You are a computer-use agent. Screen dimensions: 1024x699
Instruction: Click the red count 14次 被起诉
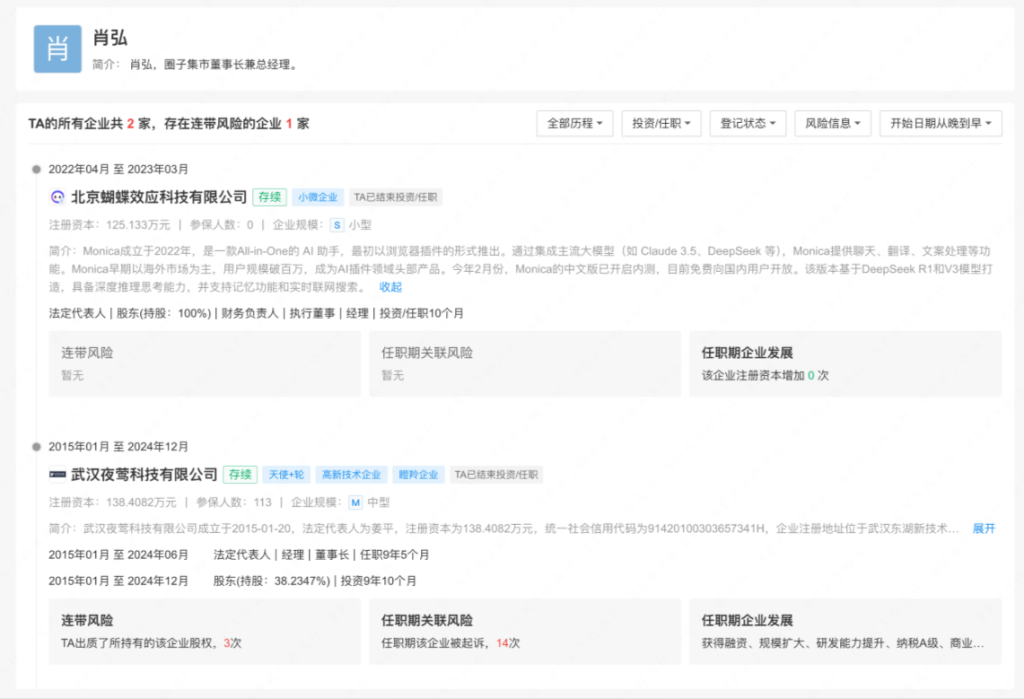click(508, 643)
